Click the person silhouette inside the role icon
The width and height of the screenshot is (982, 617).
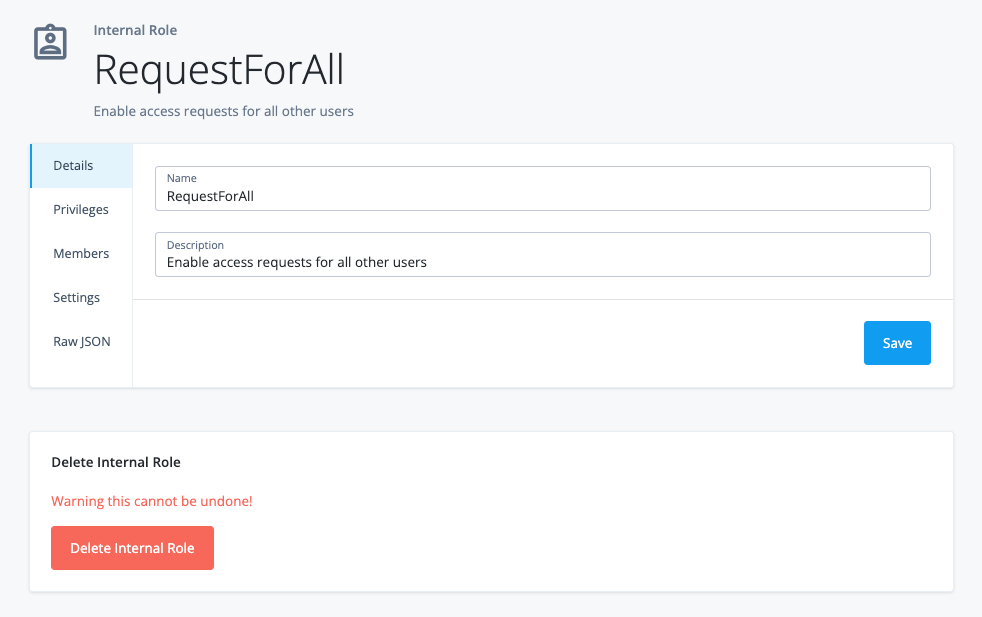tap(50, 42)
